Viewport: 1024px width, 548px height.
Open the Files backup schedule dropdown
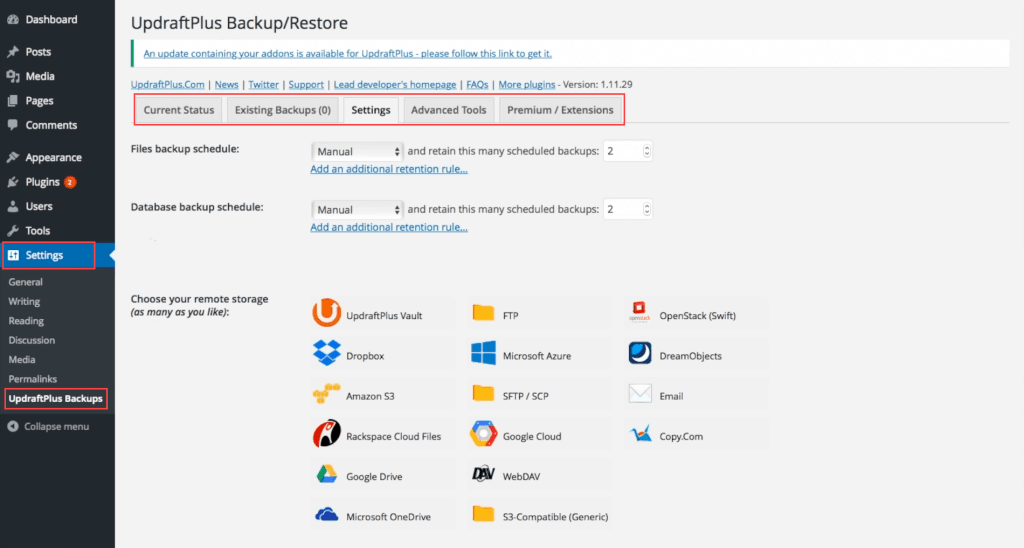click(x=357, y=151)
